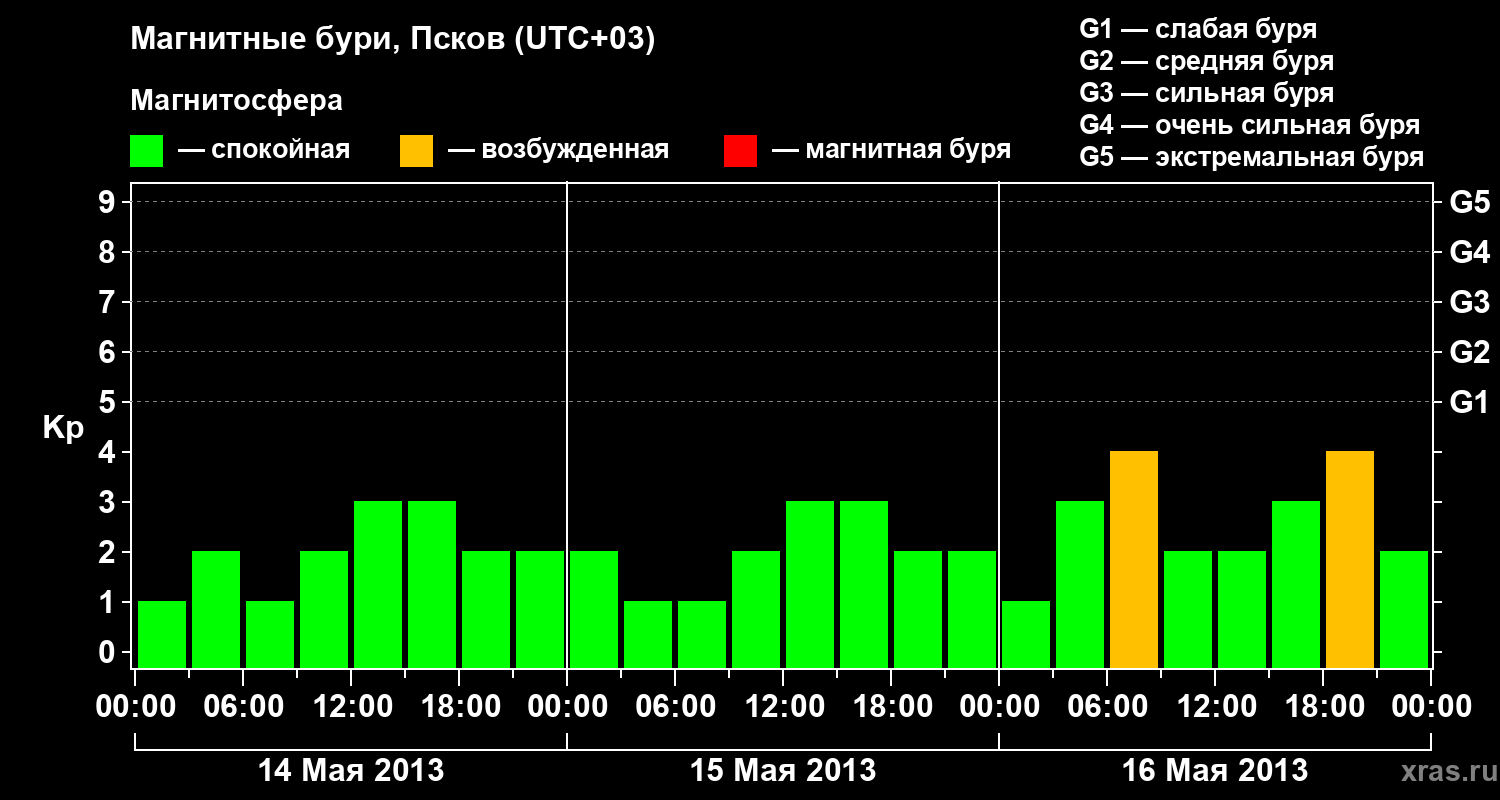Viewport: 1500px width, 800px height.
Task: Click the green 'спокойная' legend swatch
Action: (147, 151)
